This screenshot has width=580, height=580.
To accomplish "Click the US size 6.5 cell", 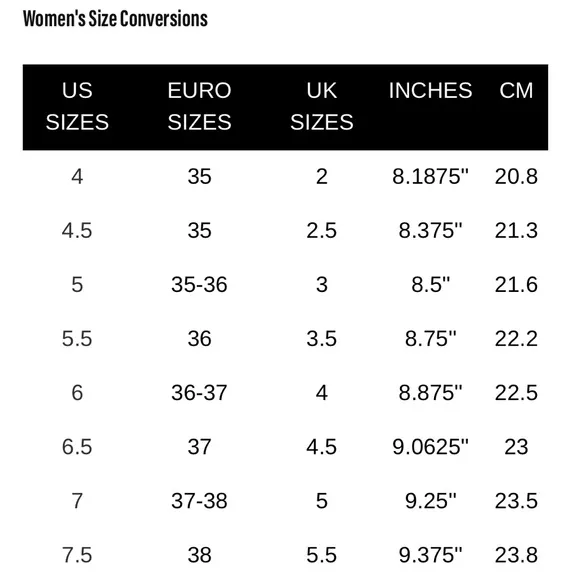I will click(77, 447).
